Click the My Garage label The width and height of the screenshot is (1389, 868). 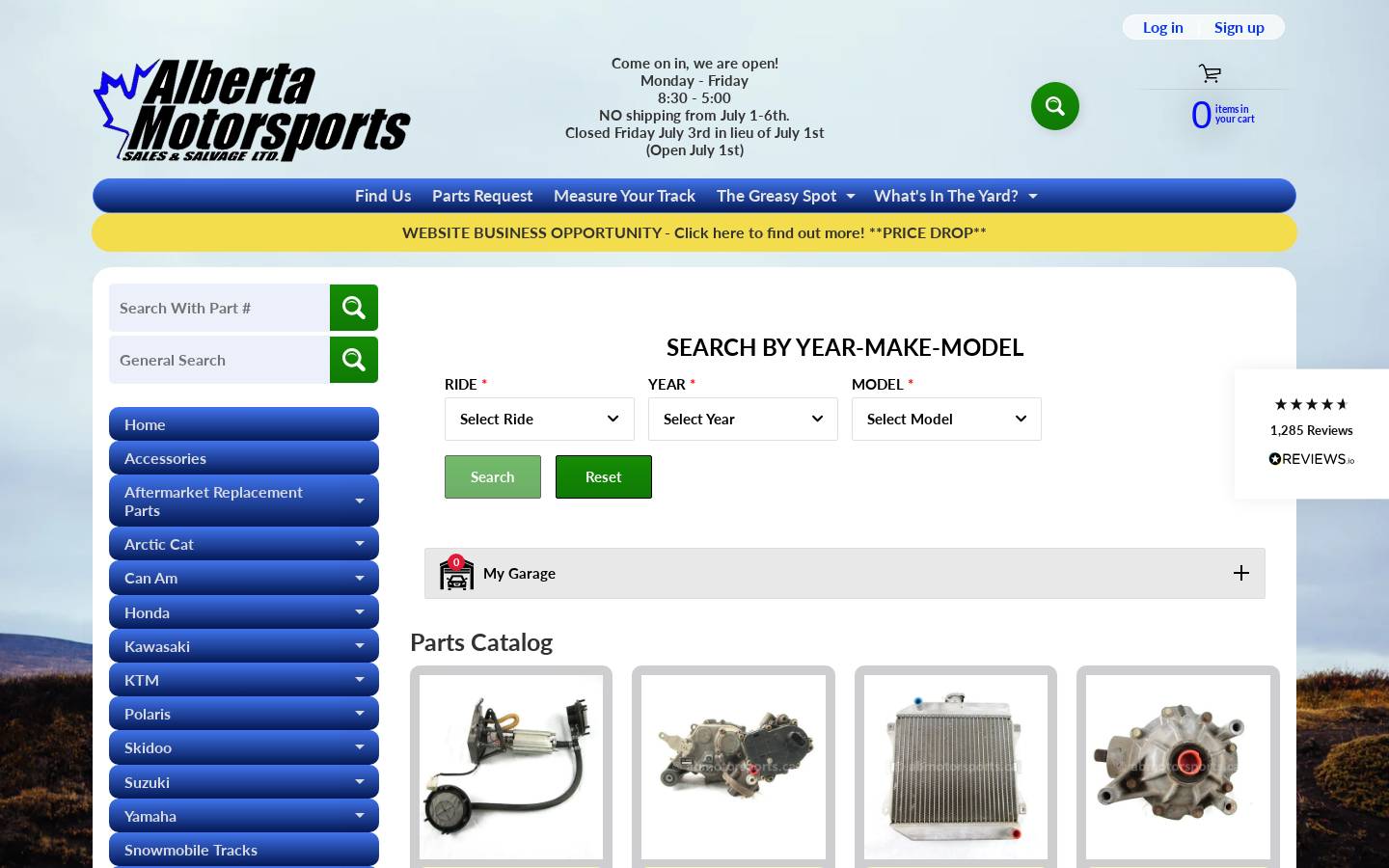point(519,573)
